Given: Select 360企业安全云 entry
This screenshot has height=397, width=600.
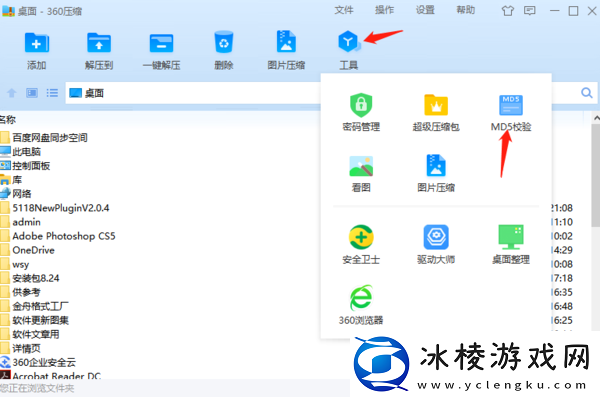Looking at the screenshot, I should tap(38, 363).
